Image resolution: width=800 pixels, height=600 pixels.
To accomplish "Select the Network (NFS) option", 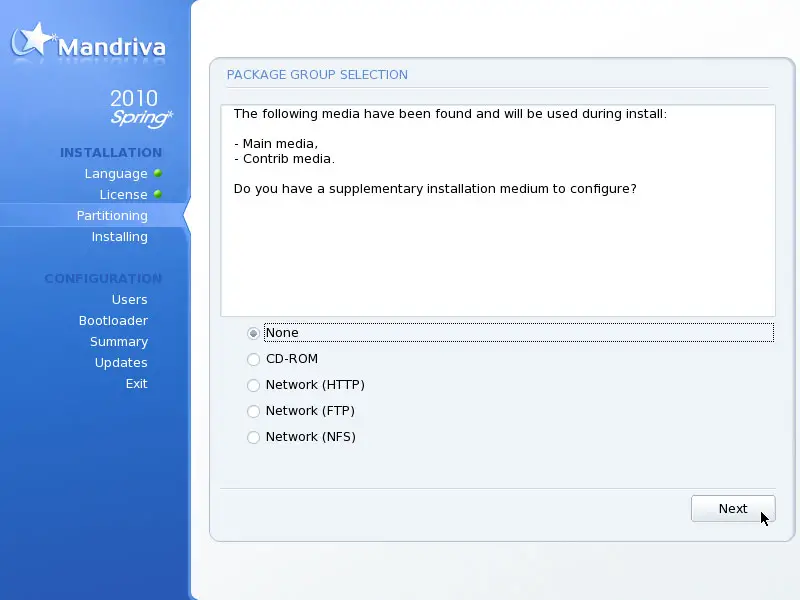I will tap(253, 437).
